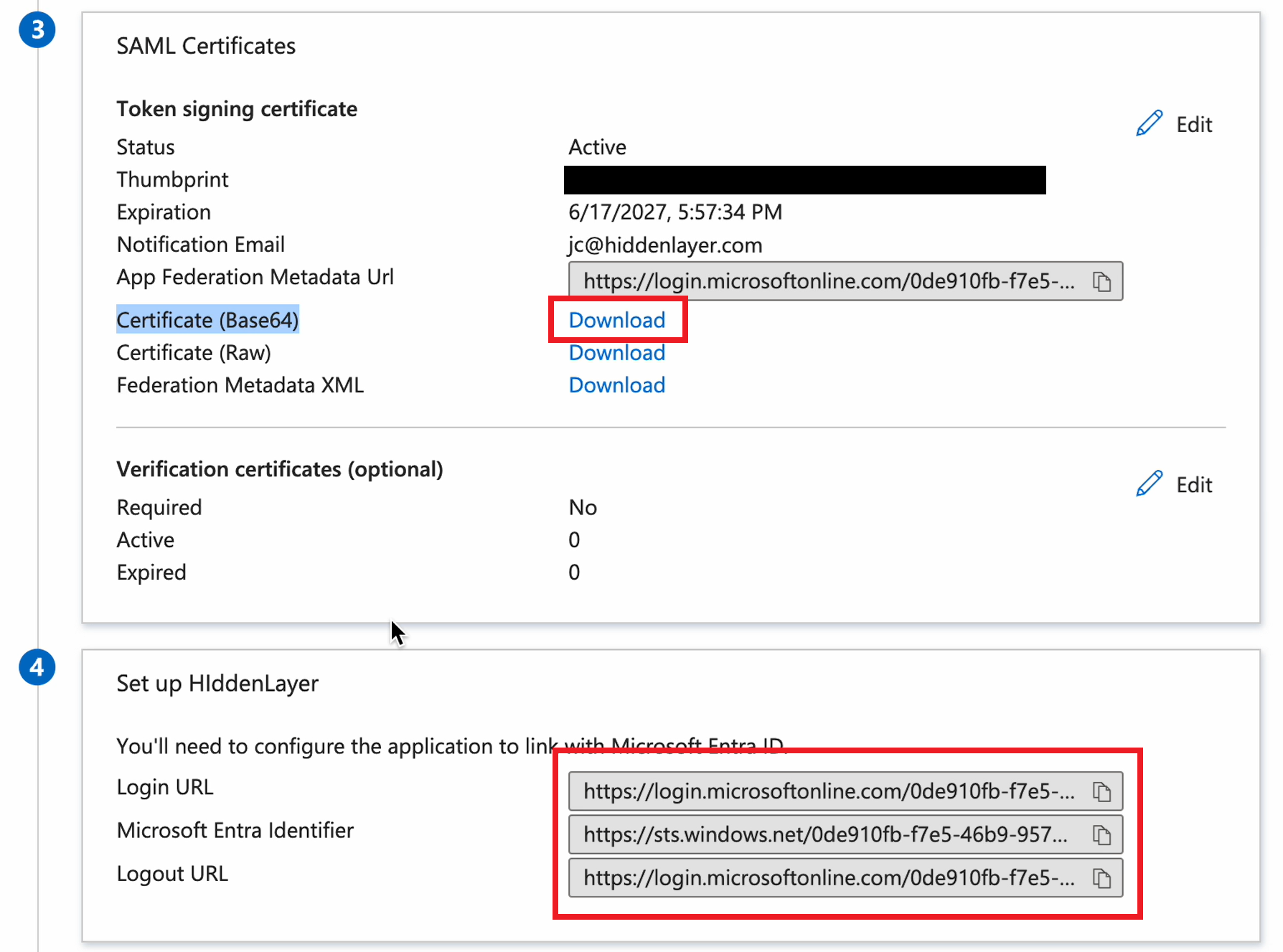This screenshot has width=1283, height=952.
Task: Download the Certificate (Raw)
Action: [616, 352]
